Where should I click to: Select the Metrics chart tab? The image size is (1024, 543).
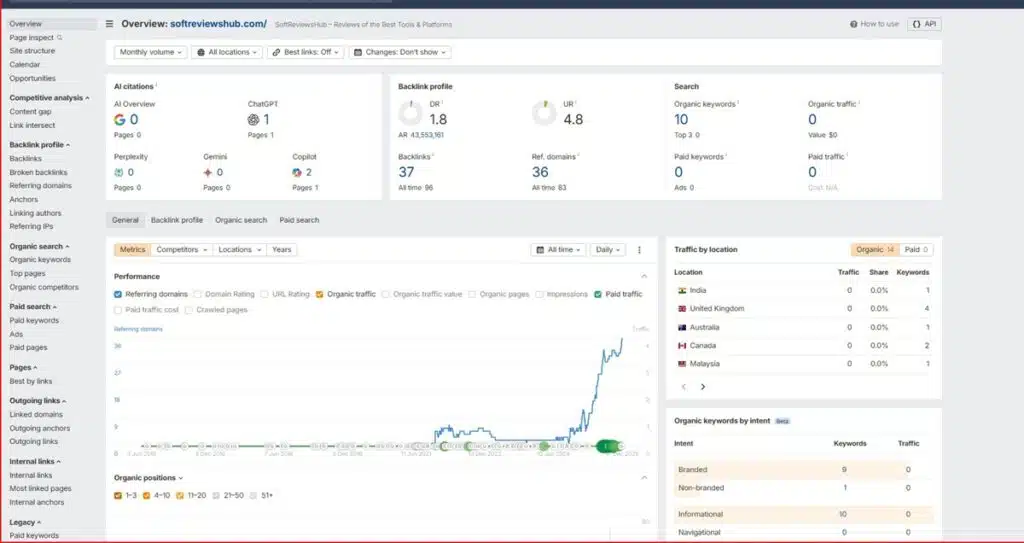[x=133, y=250]
